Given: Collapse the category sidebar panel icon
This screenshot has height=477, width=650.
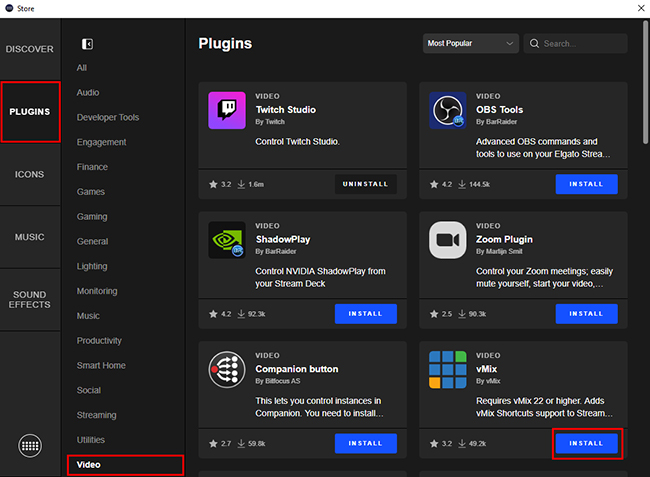Looking at the screenshot, I should pyautogui.click(x=88, y=44).
